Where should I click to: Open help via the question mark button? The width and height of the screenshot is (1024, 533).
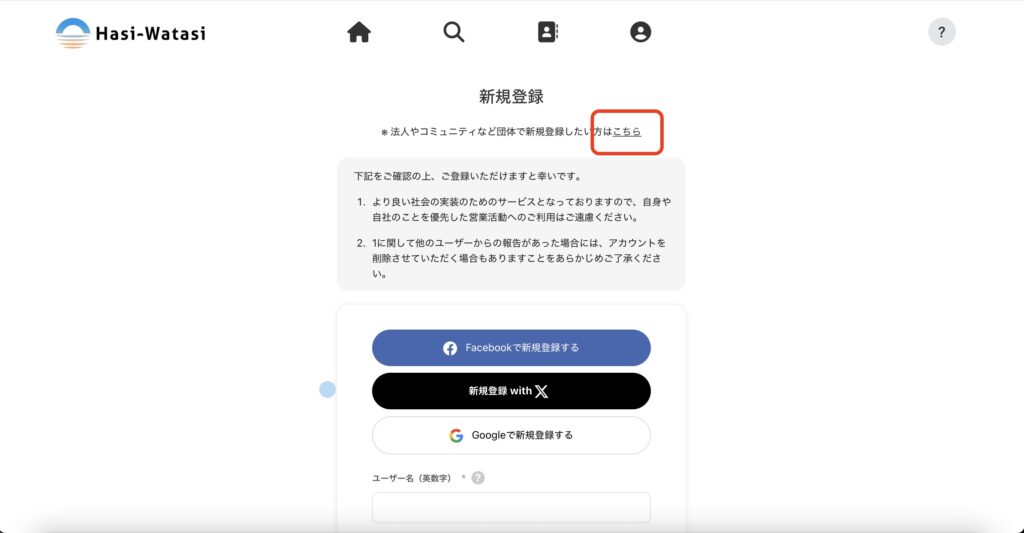pyautogui.click(x=941, y=32)
